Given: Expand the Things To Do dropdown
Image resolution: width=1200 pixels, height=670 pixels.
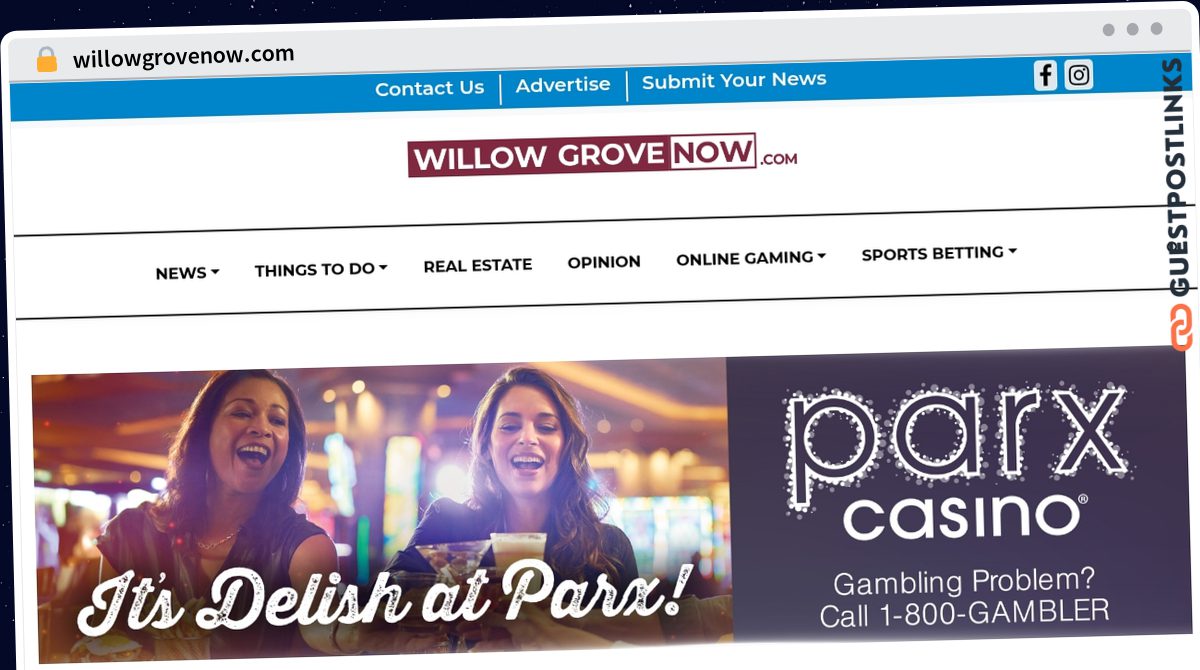Looking at the screenshot, I should [321, 269].
